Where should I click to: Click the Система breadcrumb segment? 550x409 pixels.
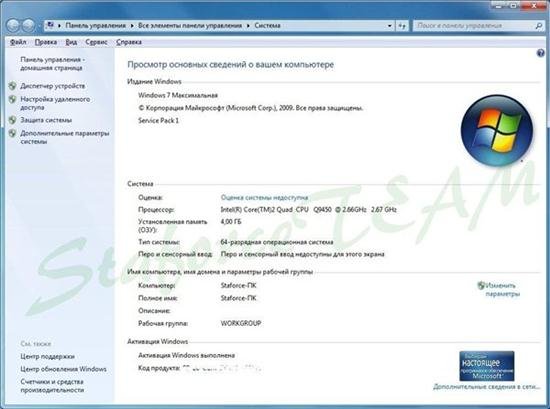(267, 26)
